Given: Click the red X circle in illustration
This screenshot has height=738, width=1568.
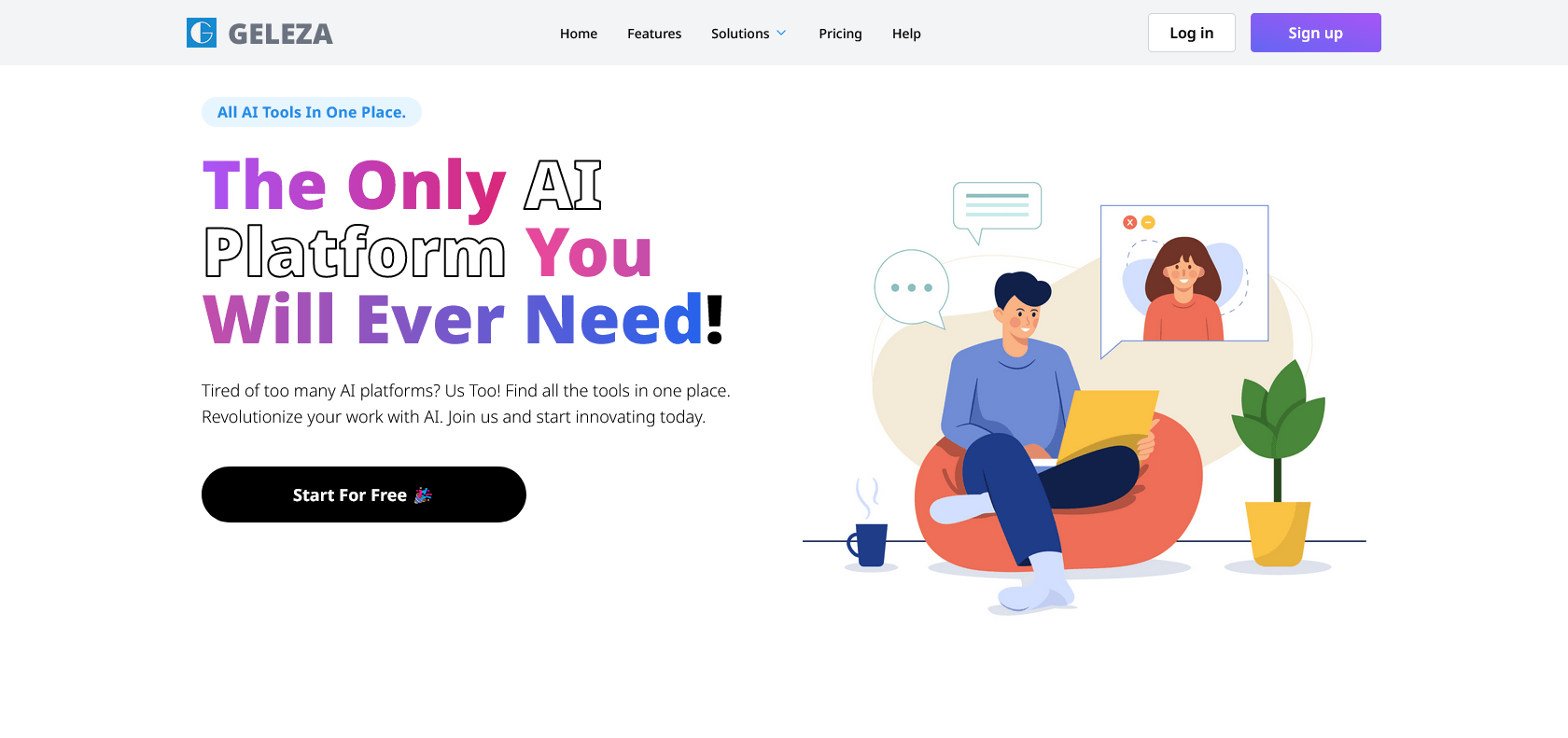Looking at the screenshot, I should point(1129,222).
